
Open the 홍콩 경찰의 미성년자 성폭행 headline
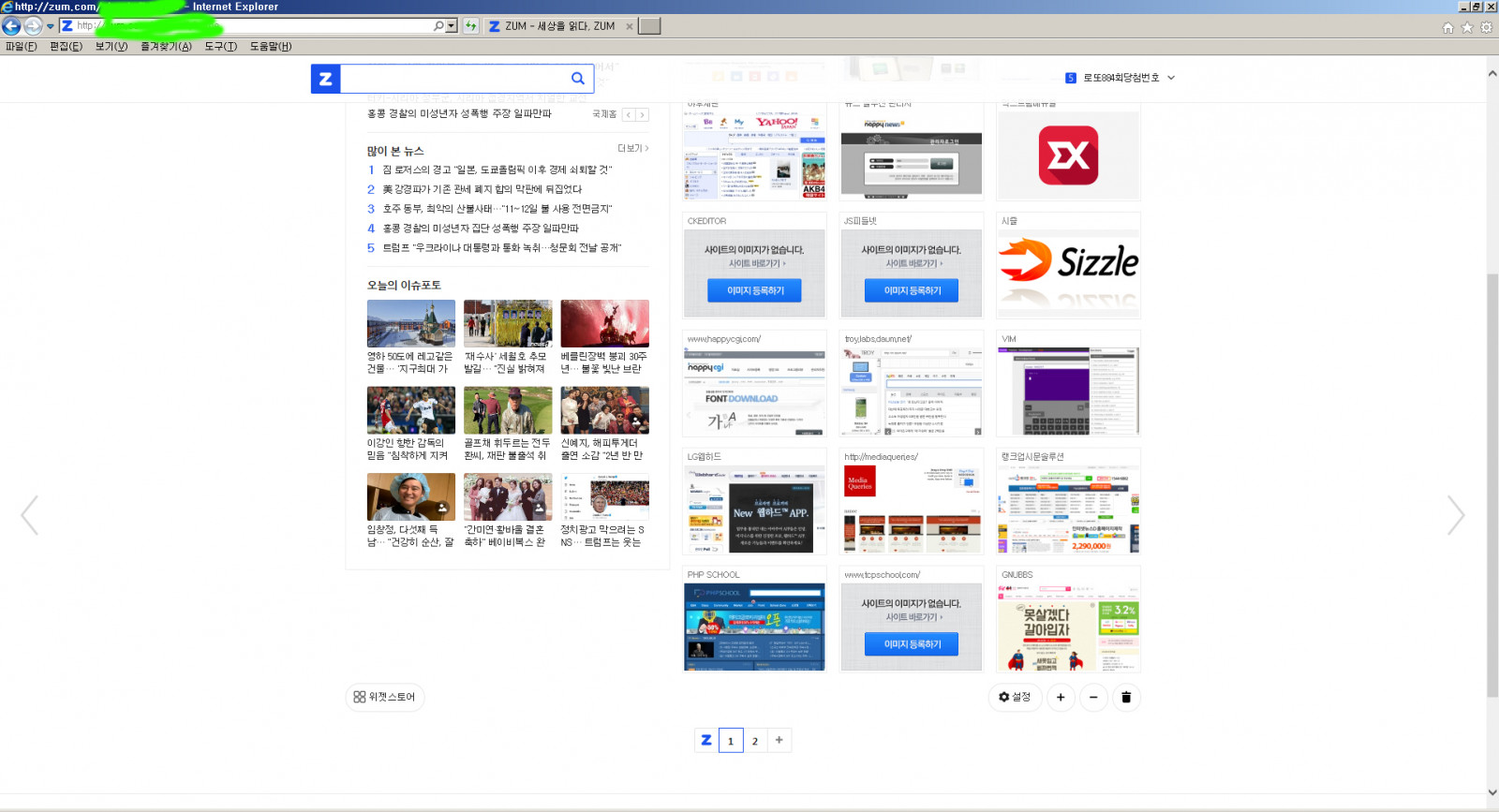[459, 113]
